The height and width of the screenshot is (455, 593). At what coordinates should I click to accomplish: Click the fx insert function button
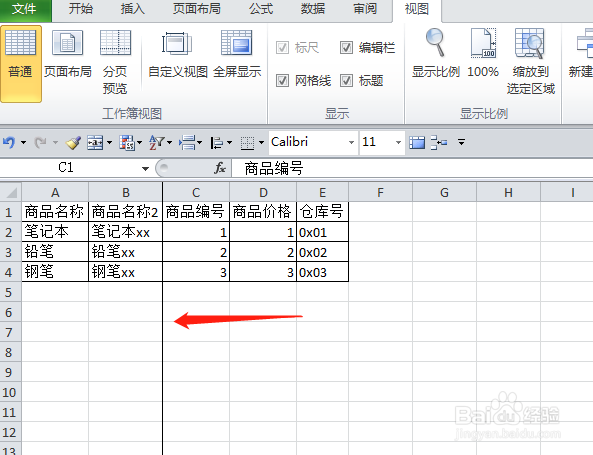tap(220, 168)
